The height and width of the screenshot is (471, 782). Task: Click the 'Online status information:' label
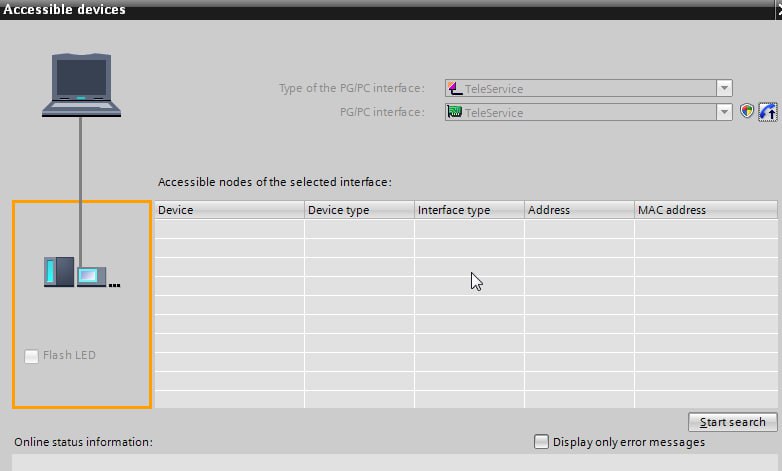pos(83,442)
